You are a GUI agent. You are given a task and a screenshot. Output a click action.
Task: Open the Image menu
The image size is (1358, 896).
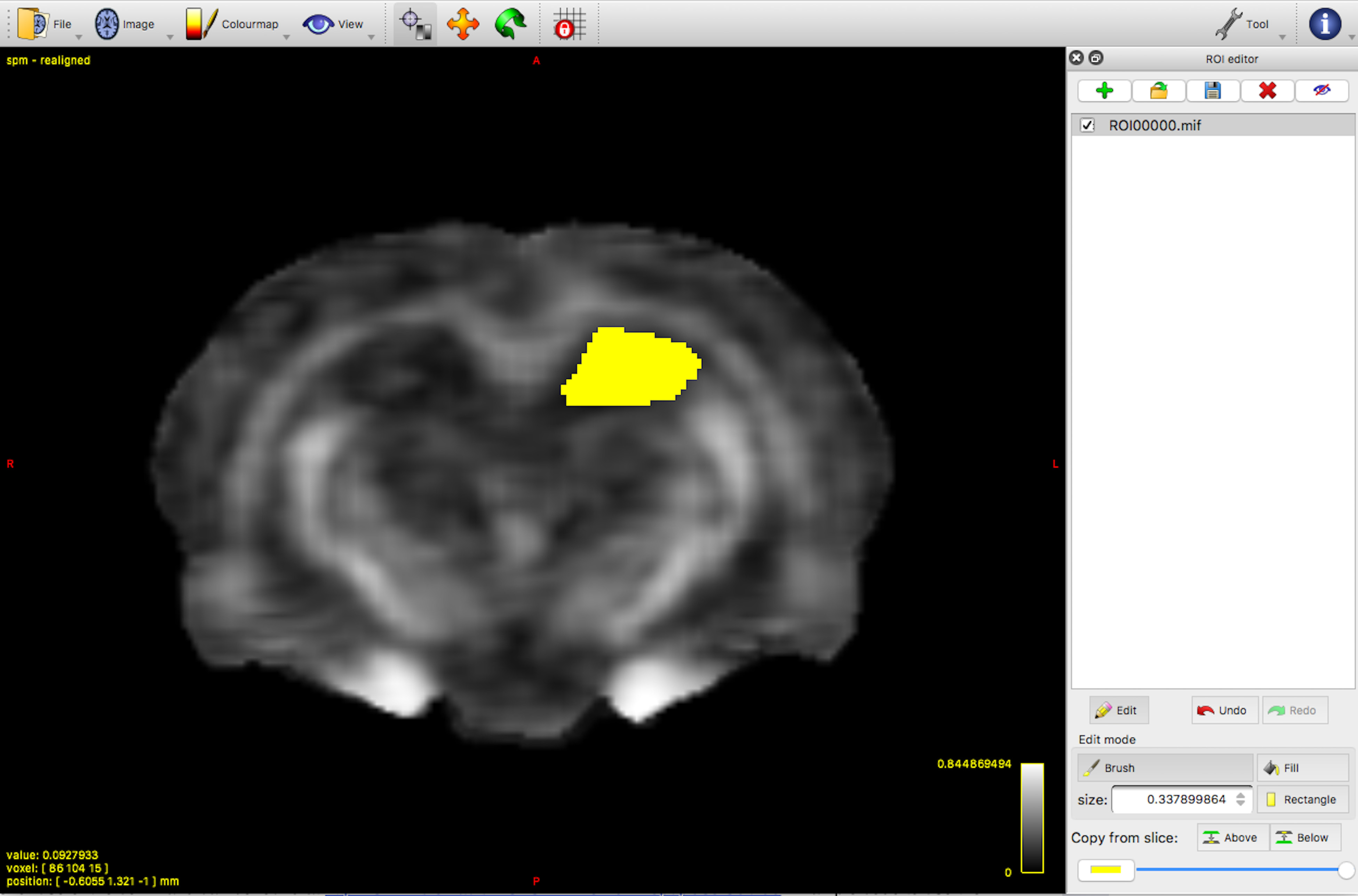126,24
